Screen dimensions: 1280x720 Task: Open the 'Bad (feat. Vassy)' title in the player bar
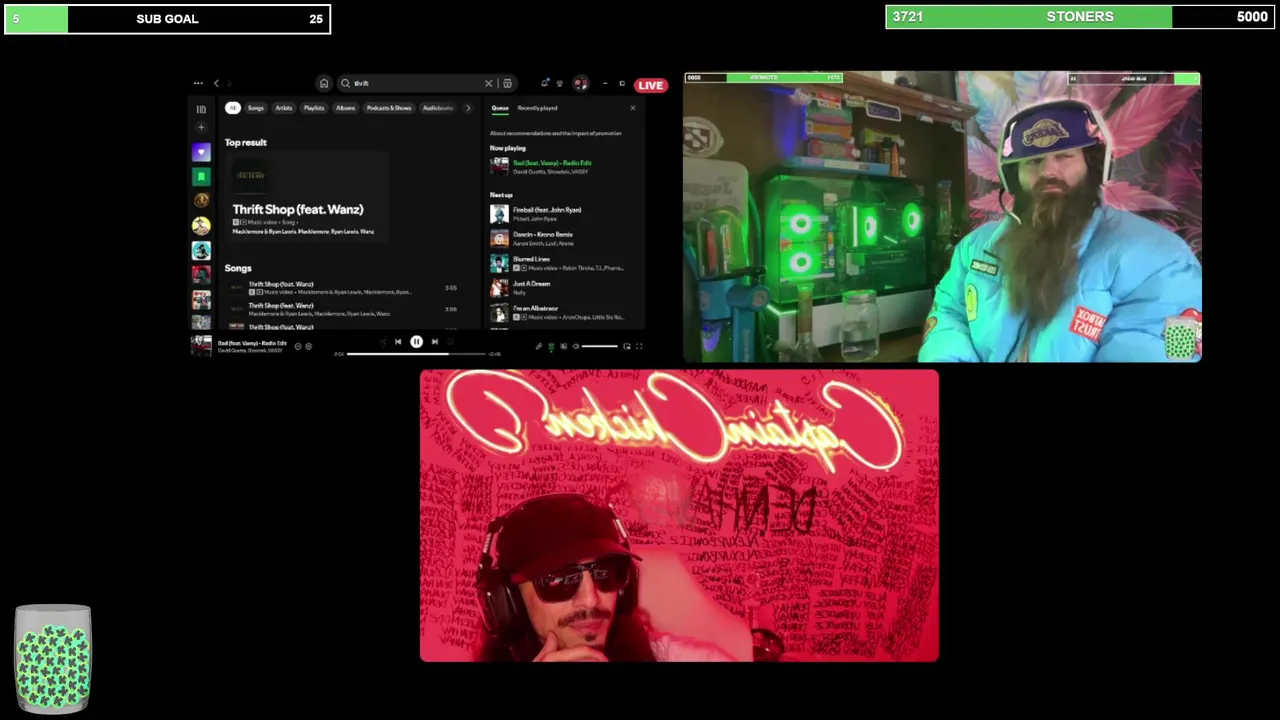tap(252, 343)
